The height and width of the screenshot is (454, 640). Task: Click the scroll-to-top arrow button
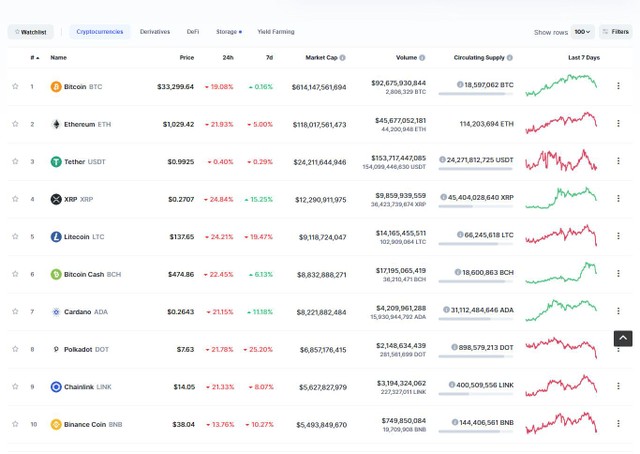623,338
